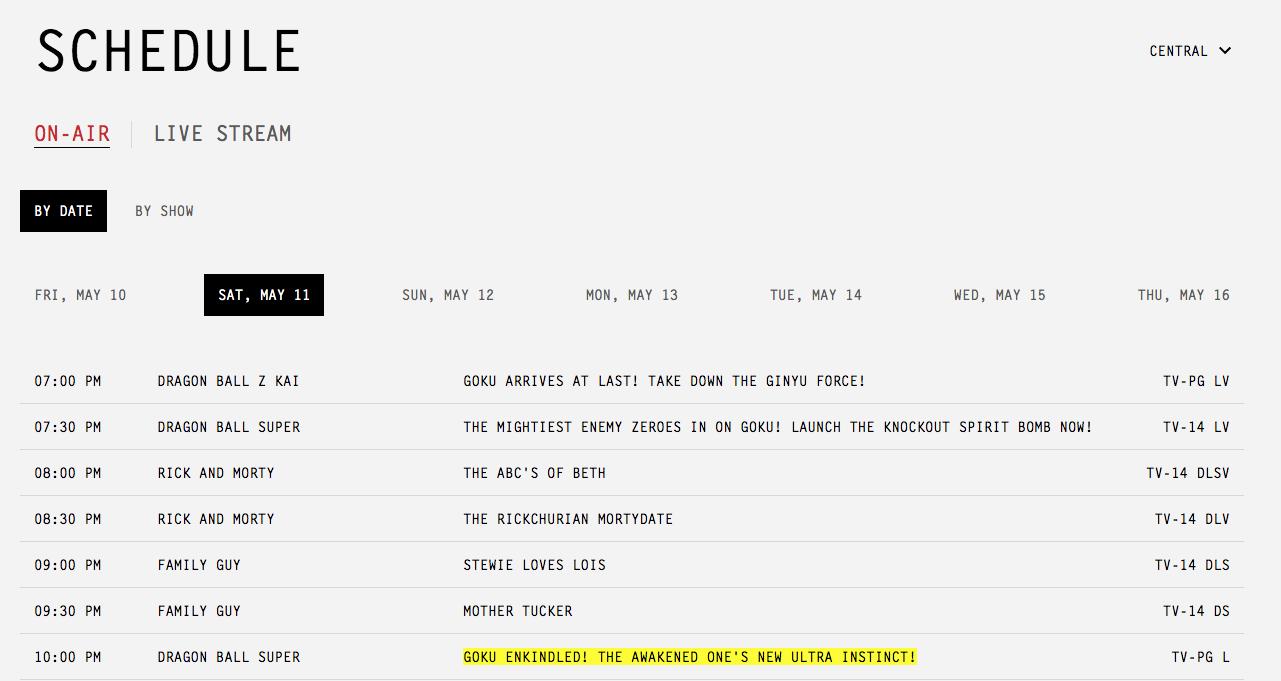The height and width of the screenshot is (681, 1281).
Task: Open Dragon Ball Super 07:30 PM show
Action: tap(229, 427)
